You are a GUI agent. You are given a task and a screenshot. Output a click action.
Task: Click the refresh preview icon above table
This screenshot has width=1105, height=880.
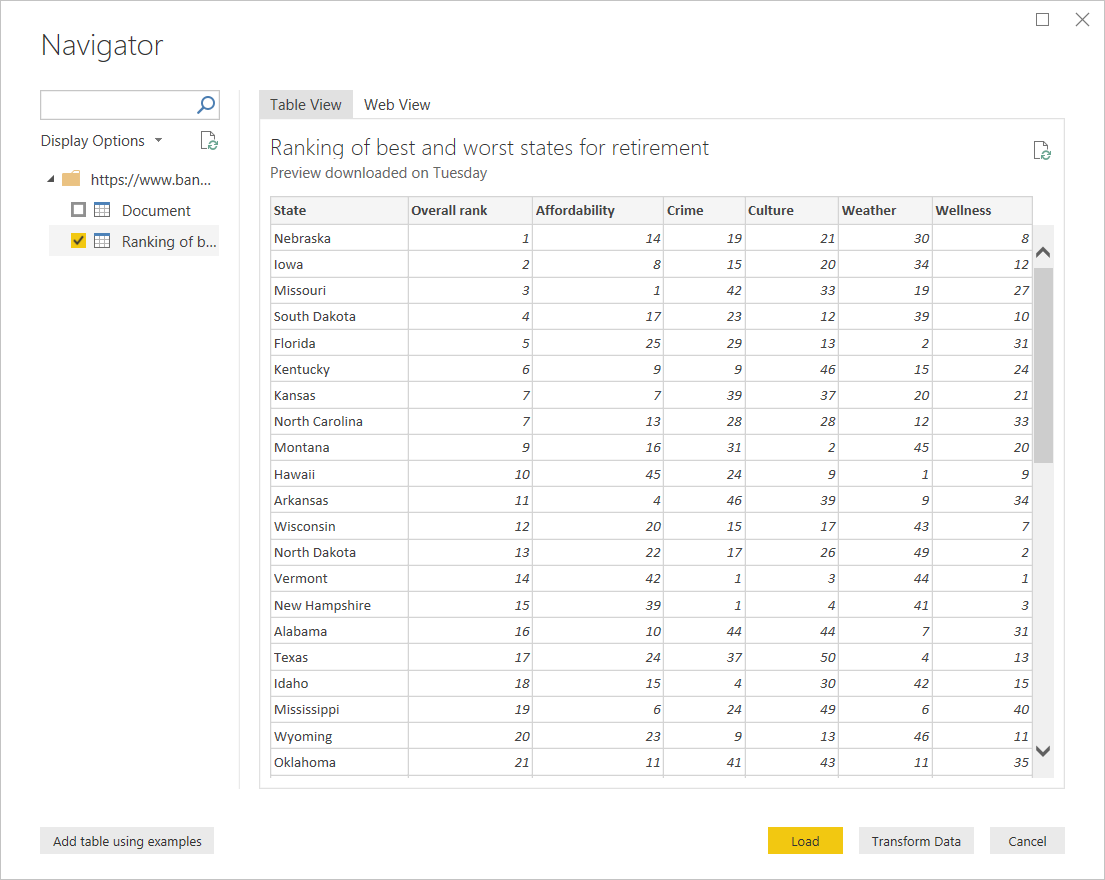pyautogui.click(x=1042, y=151)
